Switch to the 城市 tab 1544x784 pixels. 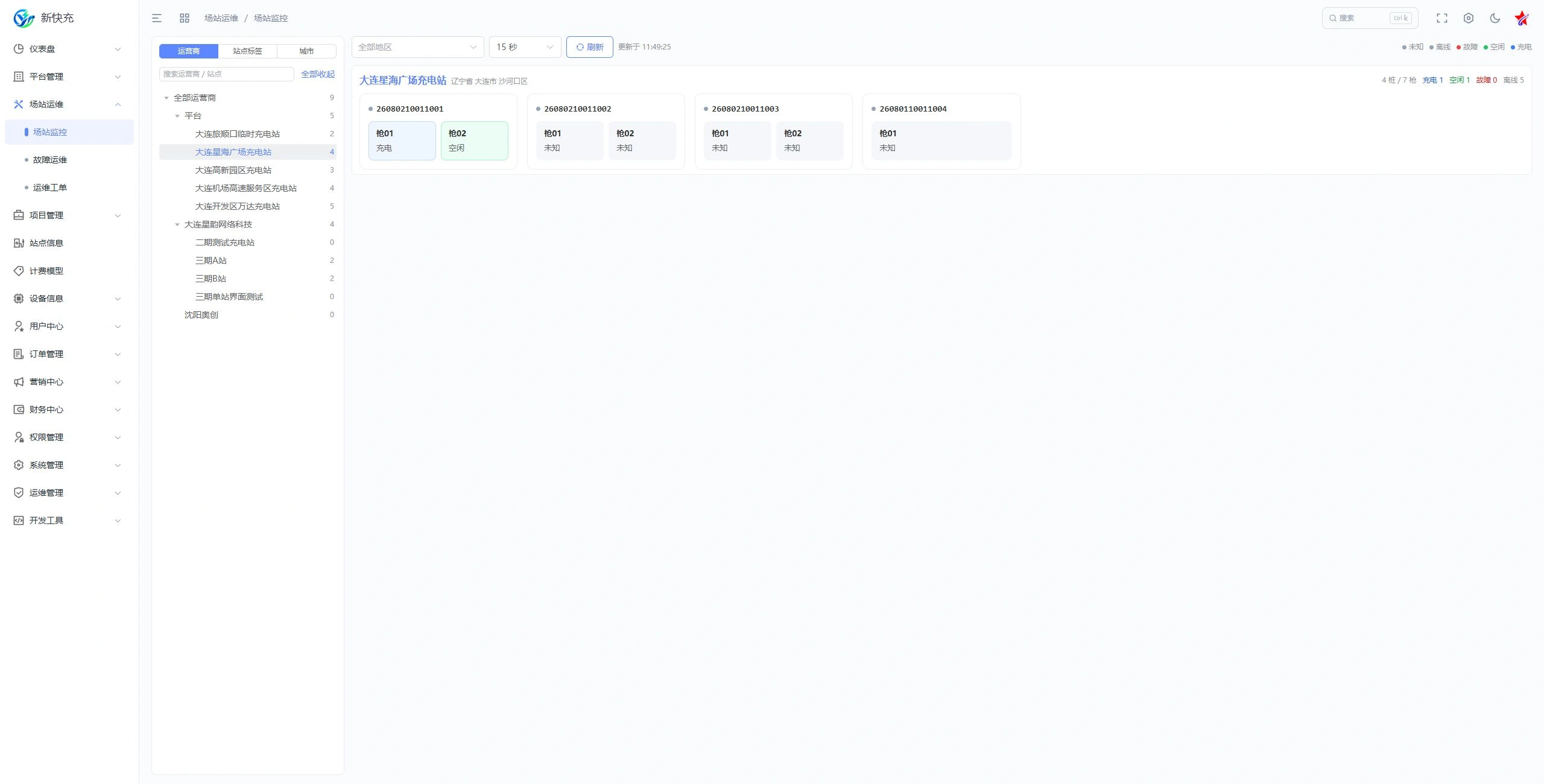tap(306, 51)
